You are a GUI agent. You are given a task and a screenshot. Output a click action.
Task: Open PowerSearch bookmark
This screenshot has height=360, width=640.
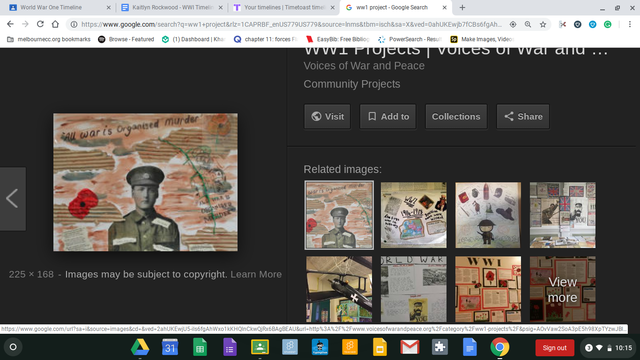coord(410,39)
